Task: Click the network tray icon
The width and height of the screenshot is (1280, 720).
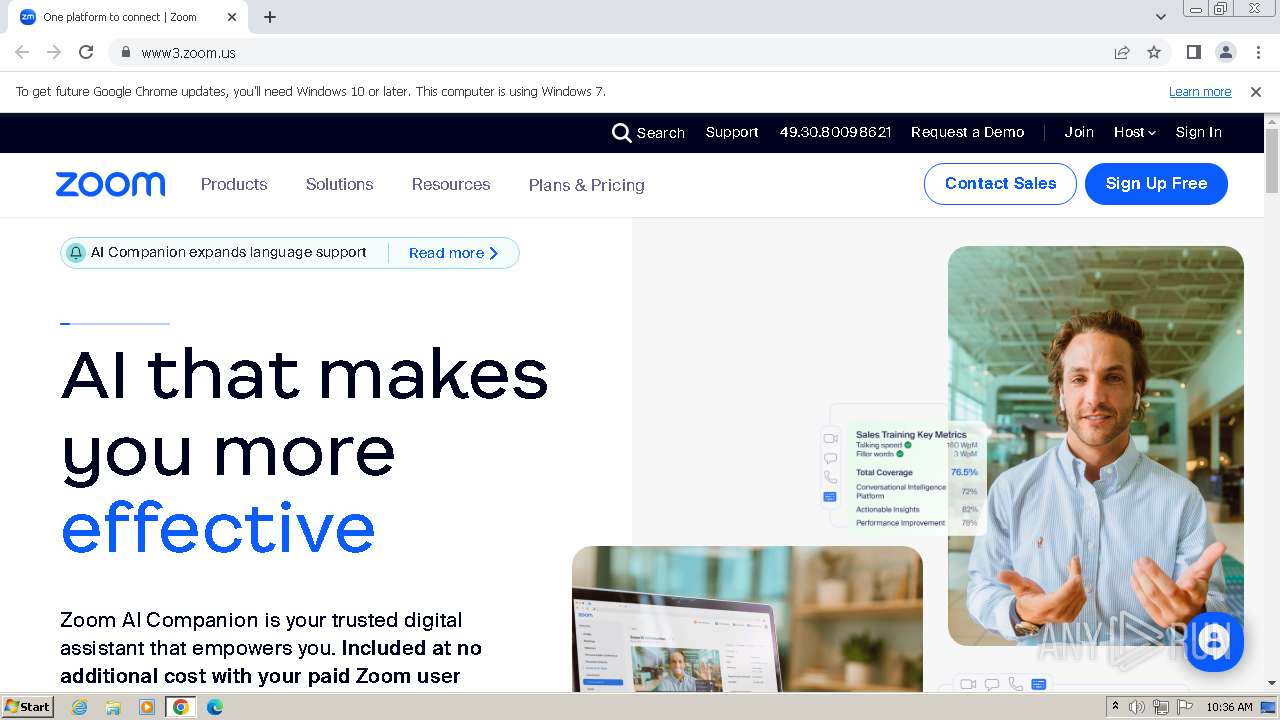Action: point(1161,707)
